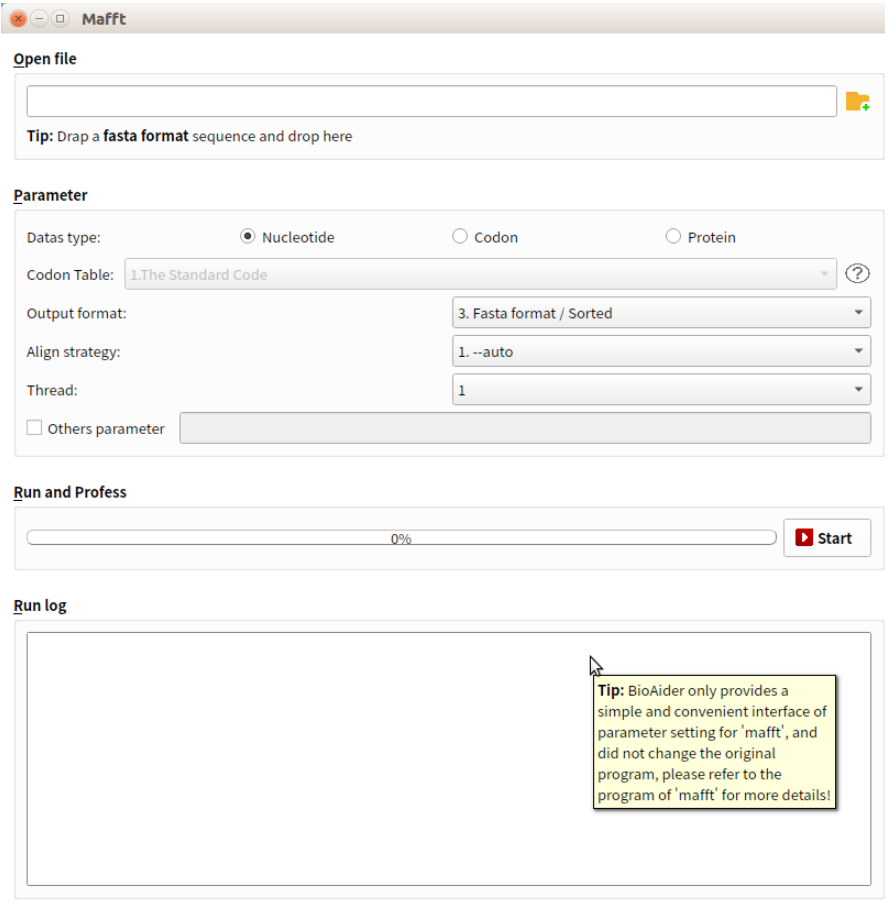Select the Nucleotide data type
This screenshot has height=903, width=885.
coord(248,236)
